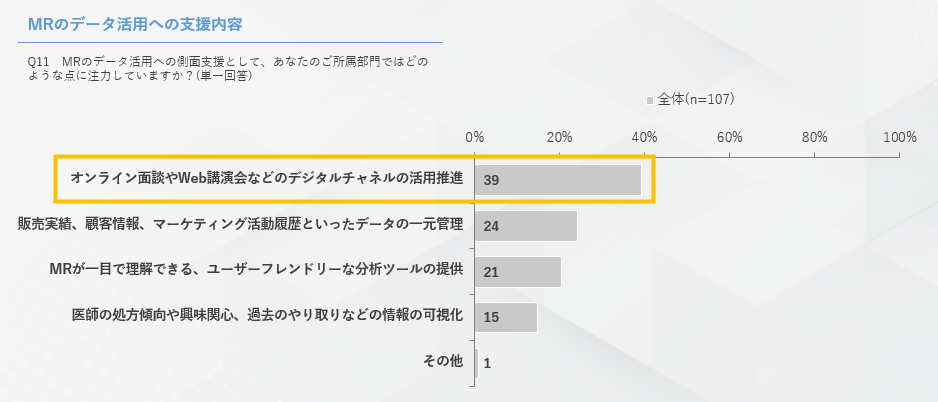This screenshot has width=938, height=402.
Task: Click the 39% bar for オンライン面談
Action: 558,180
